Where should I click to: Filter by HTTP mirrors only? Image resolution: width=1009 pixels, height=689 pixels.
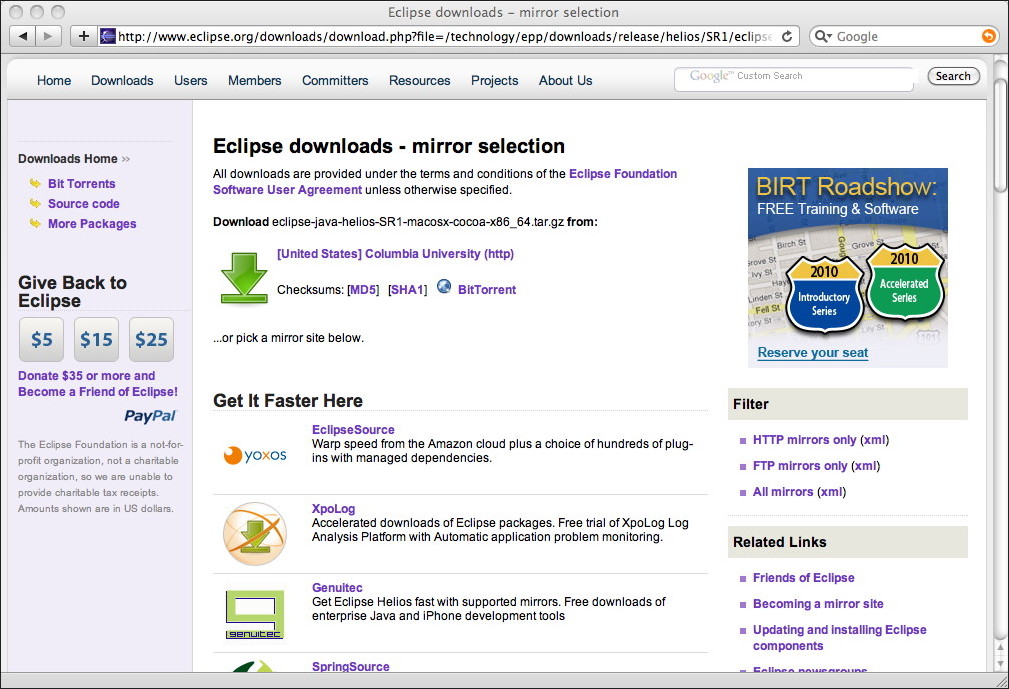pos(804,439)
